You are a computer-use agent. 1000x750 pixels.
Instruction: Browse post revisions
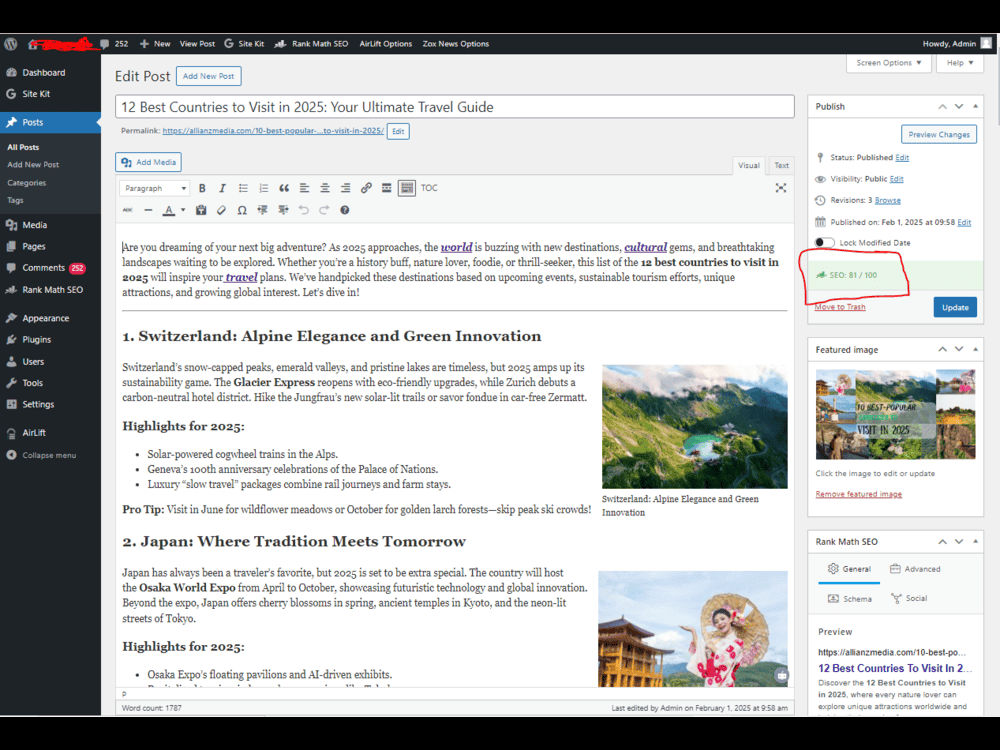point(887,200)
